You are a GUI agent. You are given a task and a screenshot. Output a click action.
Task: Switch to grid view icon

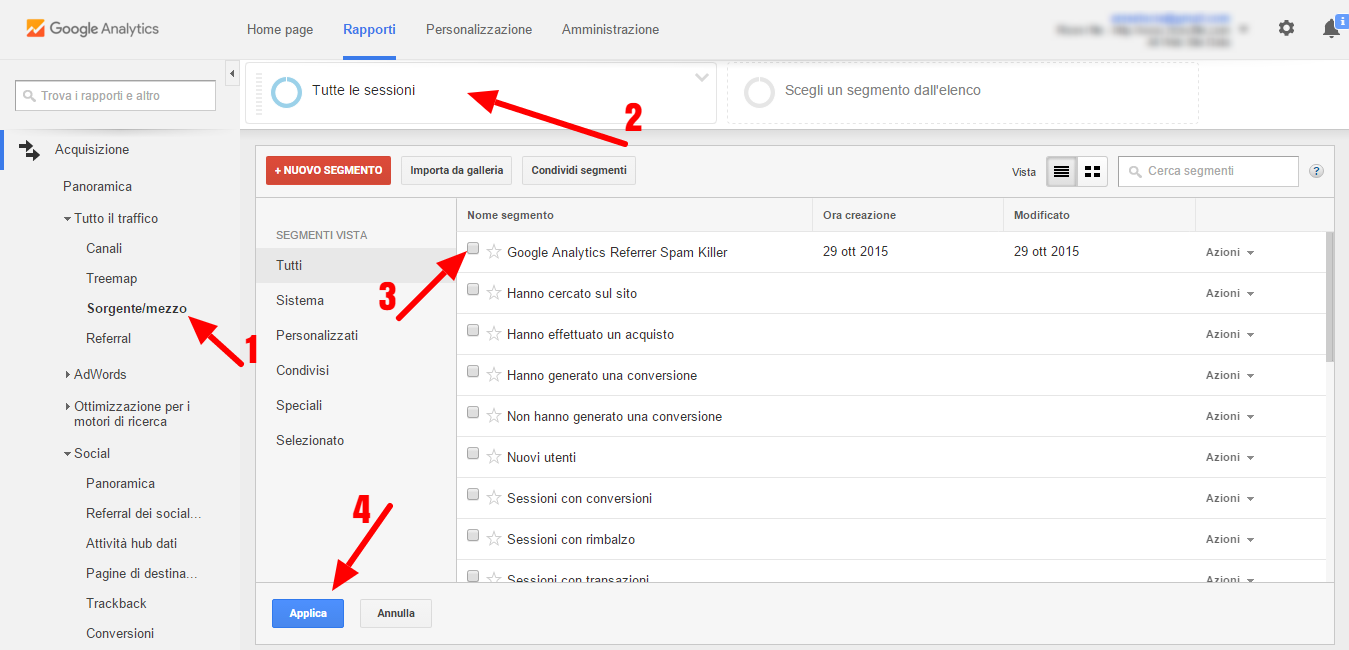[x=1092, y=172]
